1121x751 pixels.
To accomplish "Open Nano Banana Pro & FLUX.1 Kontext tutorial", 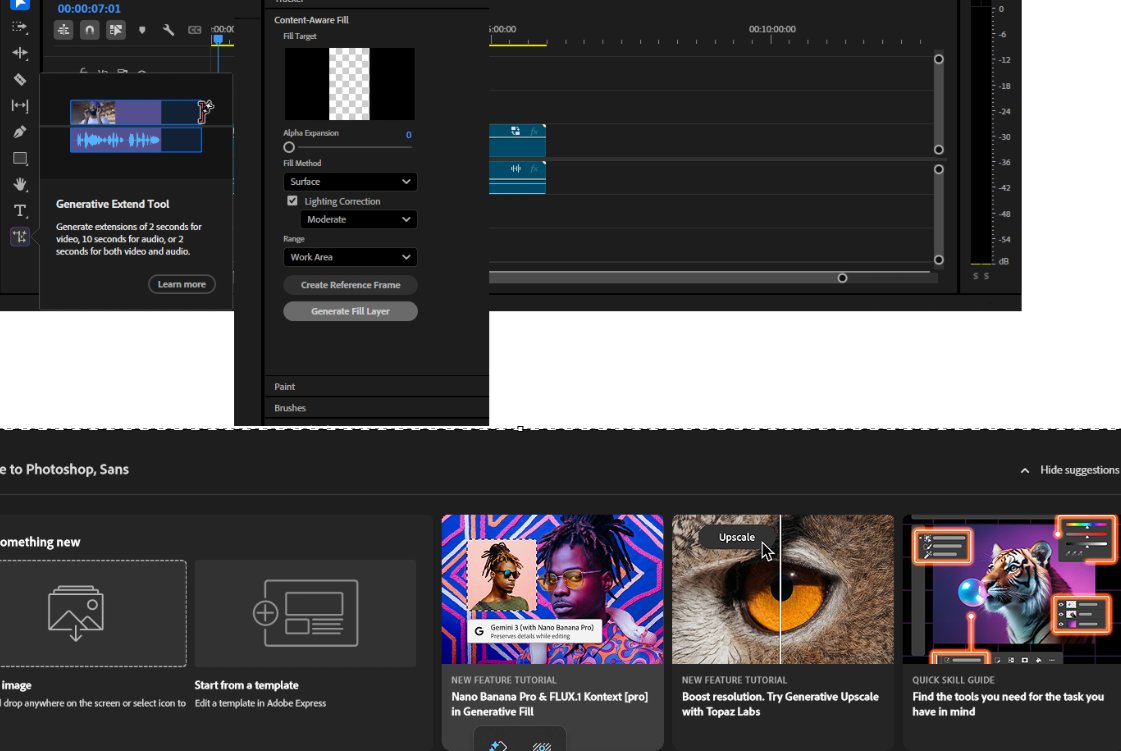I will [x=552, y=704].
